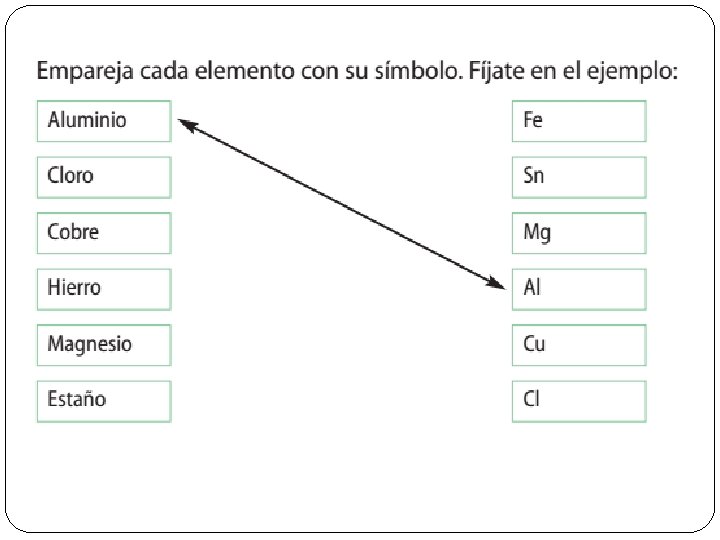Select the Al symbol box

[x=578, y=289]
